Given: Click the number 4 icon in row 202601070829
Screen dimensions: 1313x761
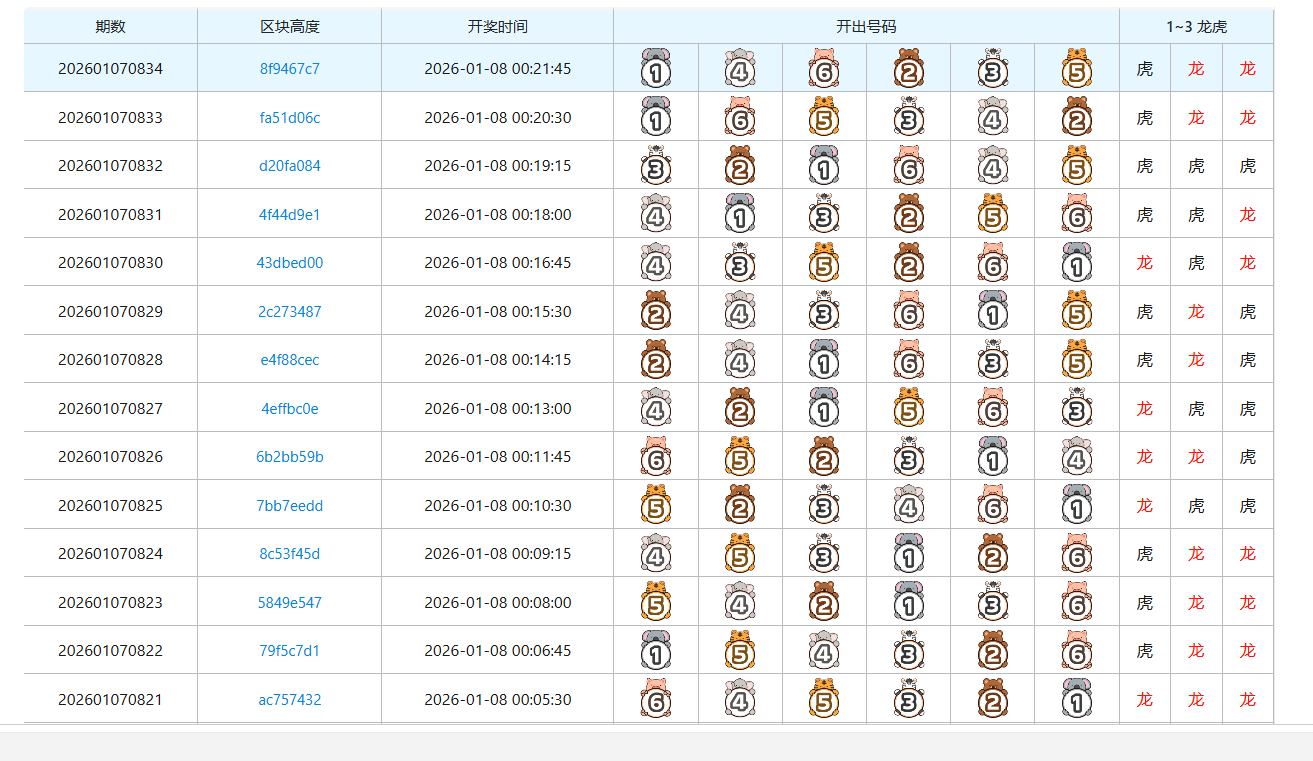Looking at the screenshot, I should tap(739, 311).
